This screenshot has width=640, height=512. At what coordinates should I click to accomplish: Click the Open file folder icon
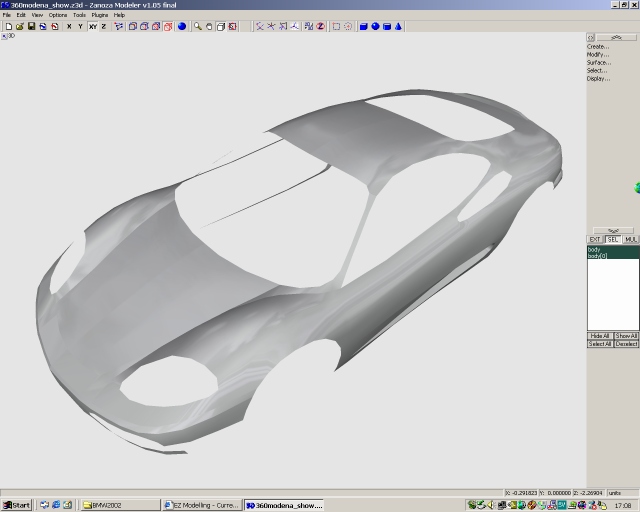[x=20, y=26]
